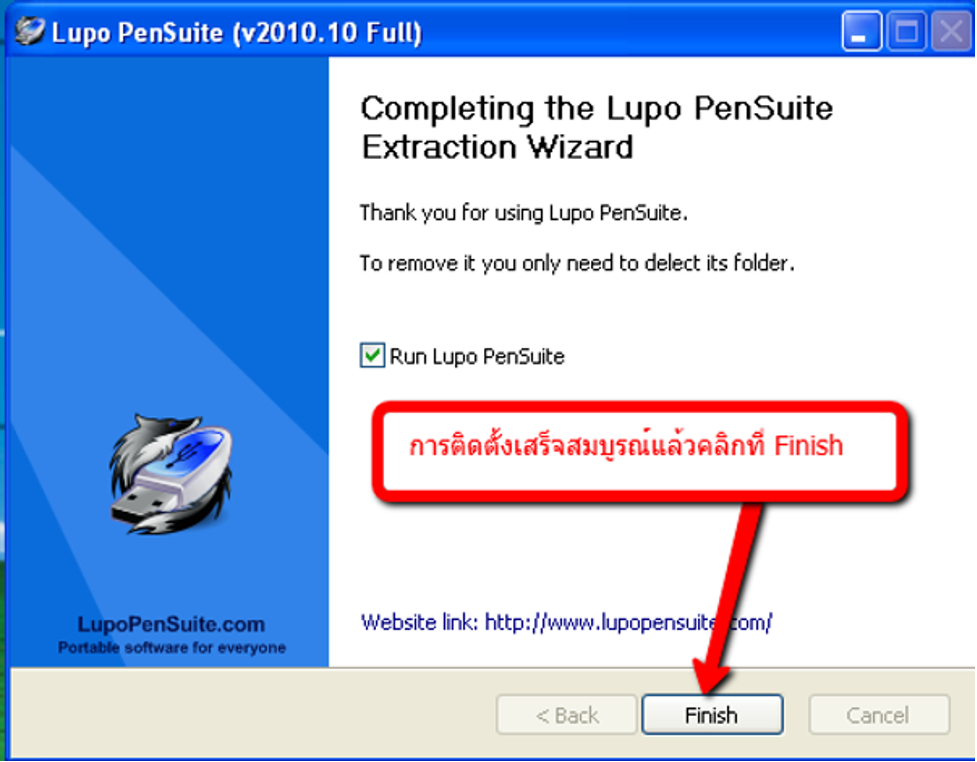977x762 pixels.
Task: Click the greyed-out Cancel button
Action: click(x=879, y=715)
